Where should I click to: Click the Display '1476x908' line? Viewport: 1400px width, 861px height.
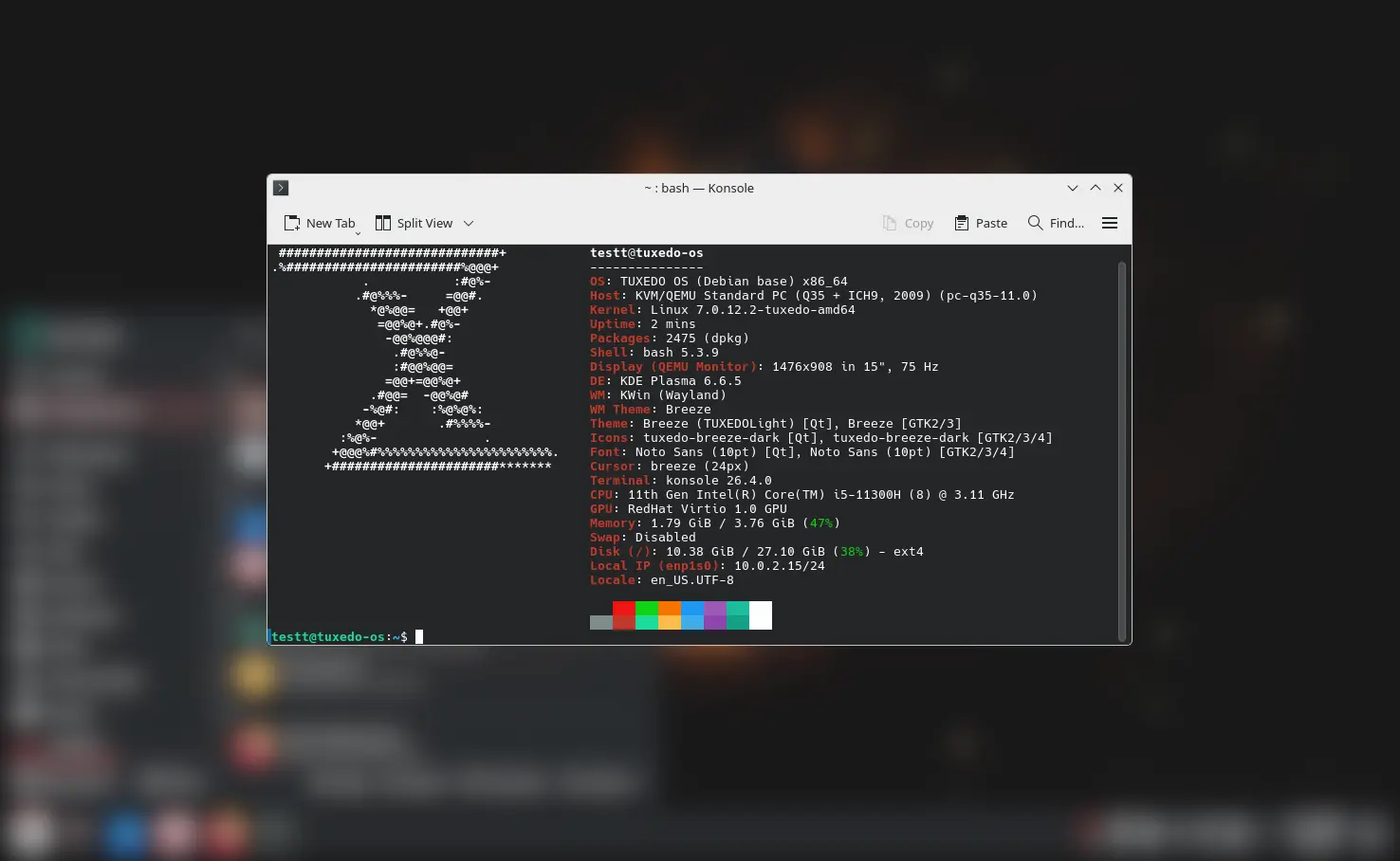point(764,367)
